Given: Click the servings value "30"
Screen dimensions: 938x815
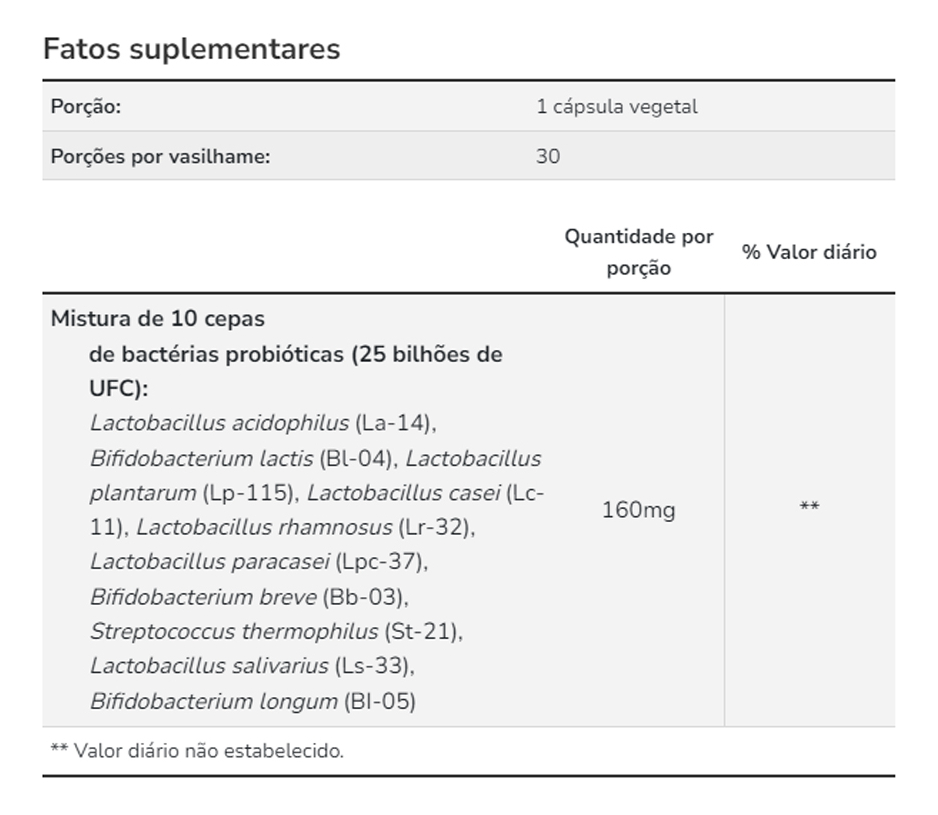Looking at the screenshot, I should 548,157.
